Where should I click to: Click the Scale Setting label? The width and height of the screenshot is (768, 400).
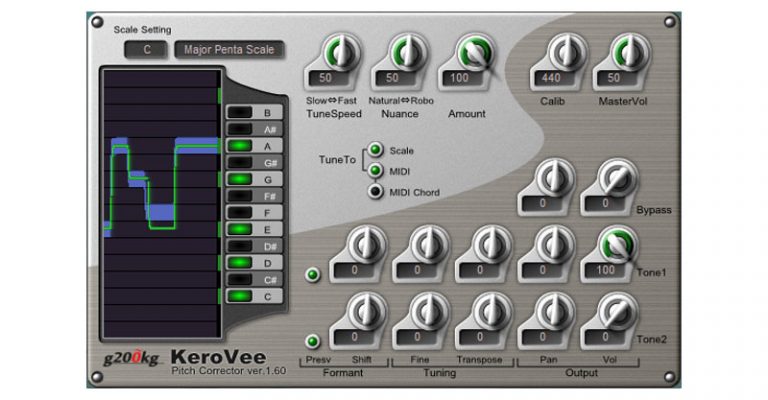(x=143, y=30)
